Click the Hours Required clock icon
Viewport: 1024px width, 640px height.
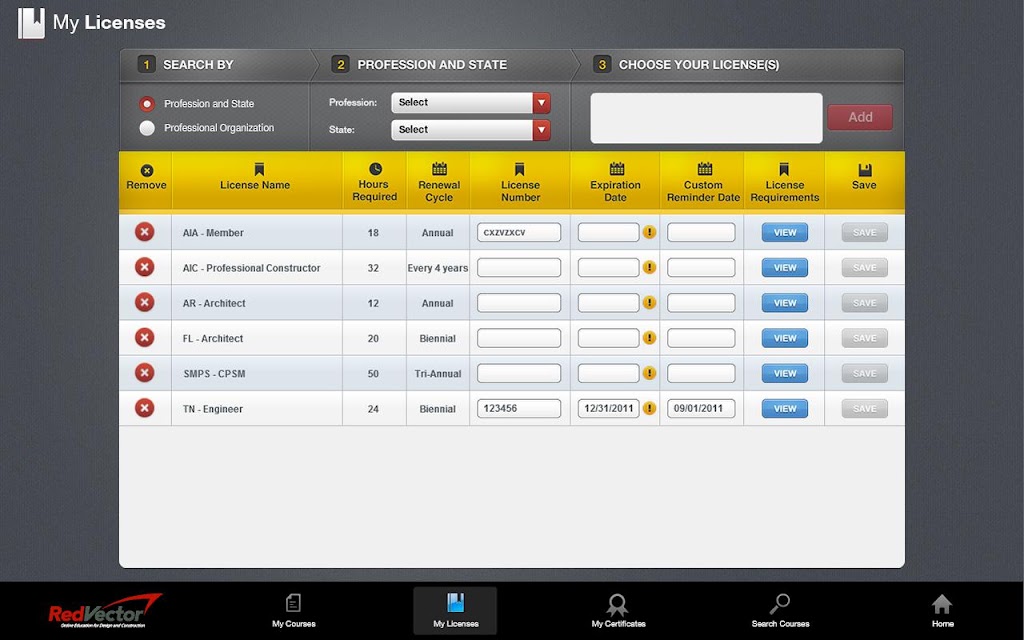(375, 169)
